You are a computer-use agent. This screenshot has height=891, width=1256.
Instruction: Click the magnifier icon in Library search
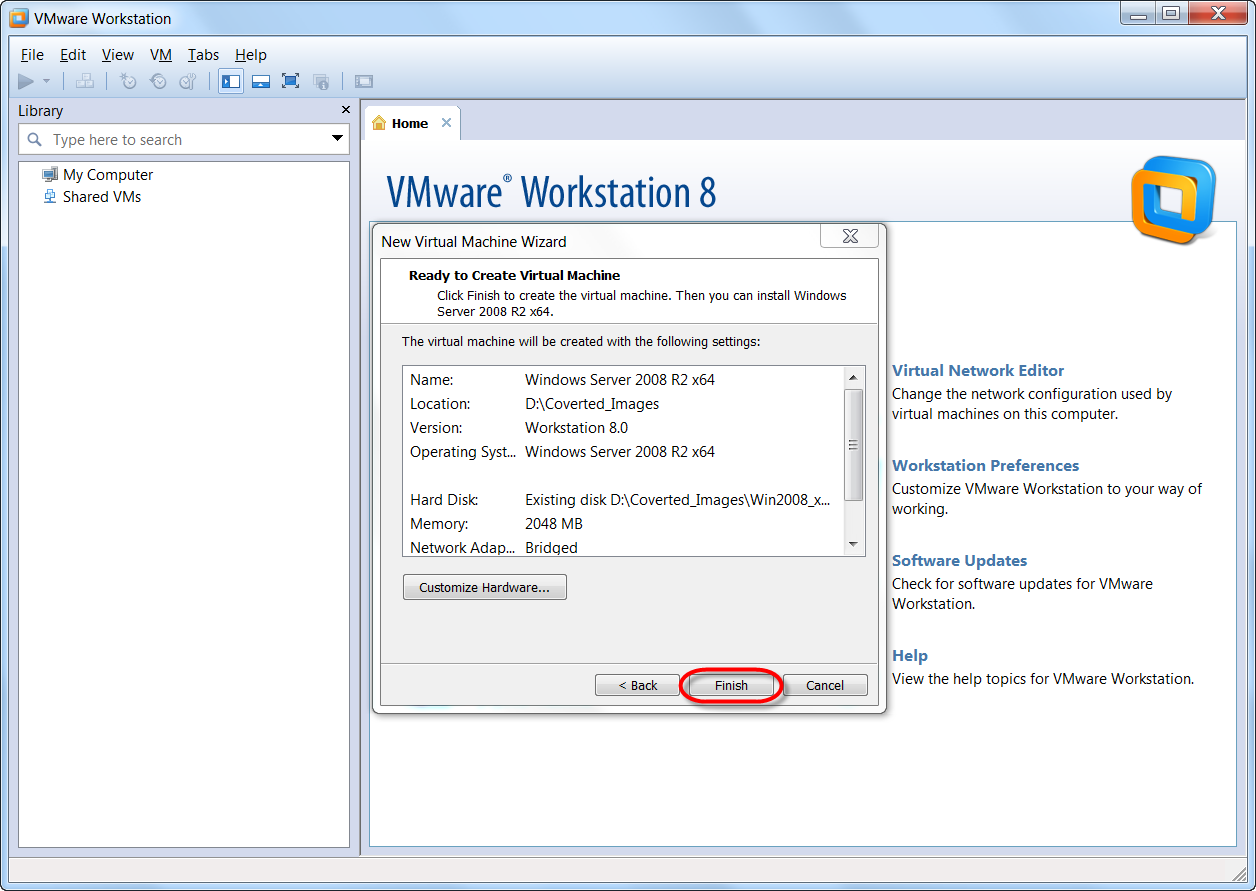tap(35, 140)
